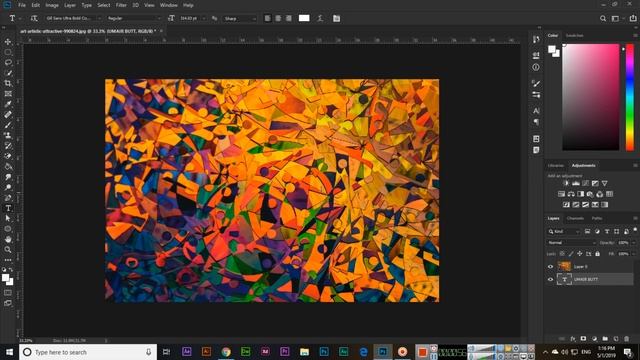This screenshot has height=360, width=640.
Task: Click the Add layer style fx icon
Action: tap(573, 339)
